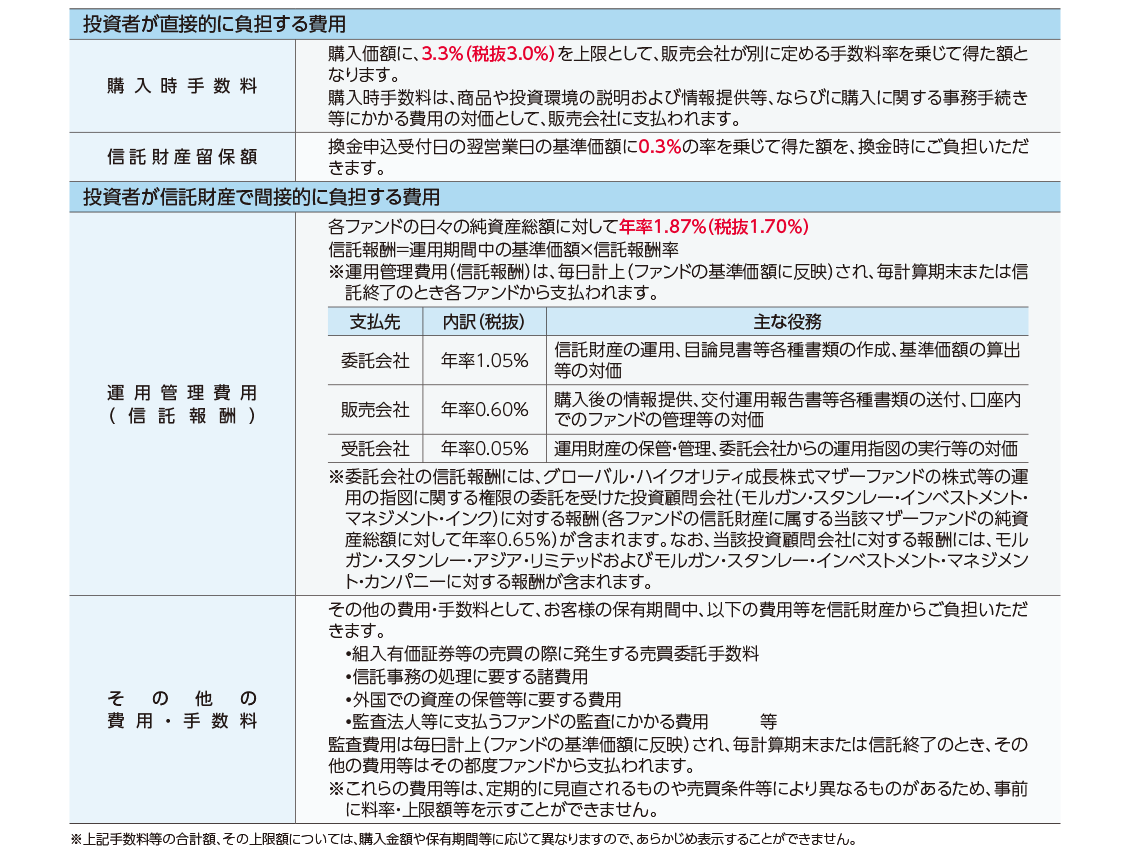Screen dimensions: 1130x867
Task: Select the 受託会社 cell
Action: (375, 448)
